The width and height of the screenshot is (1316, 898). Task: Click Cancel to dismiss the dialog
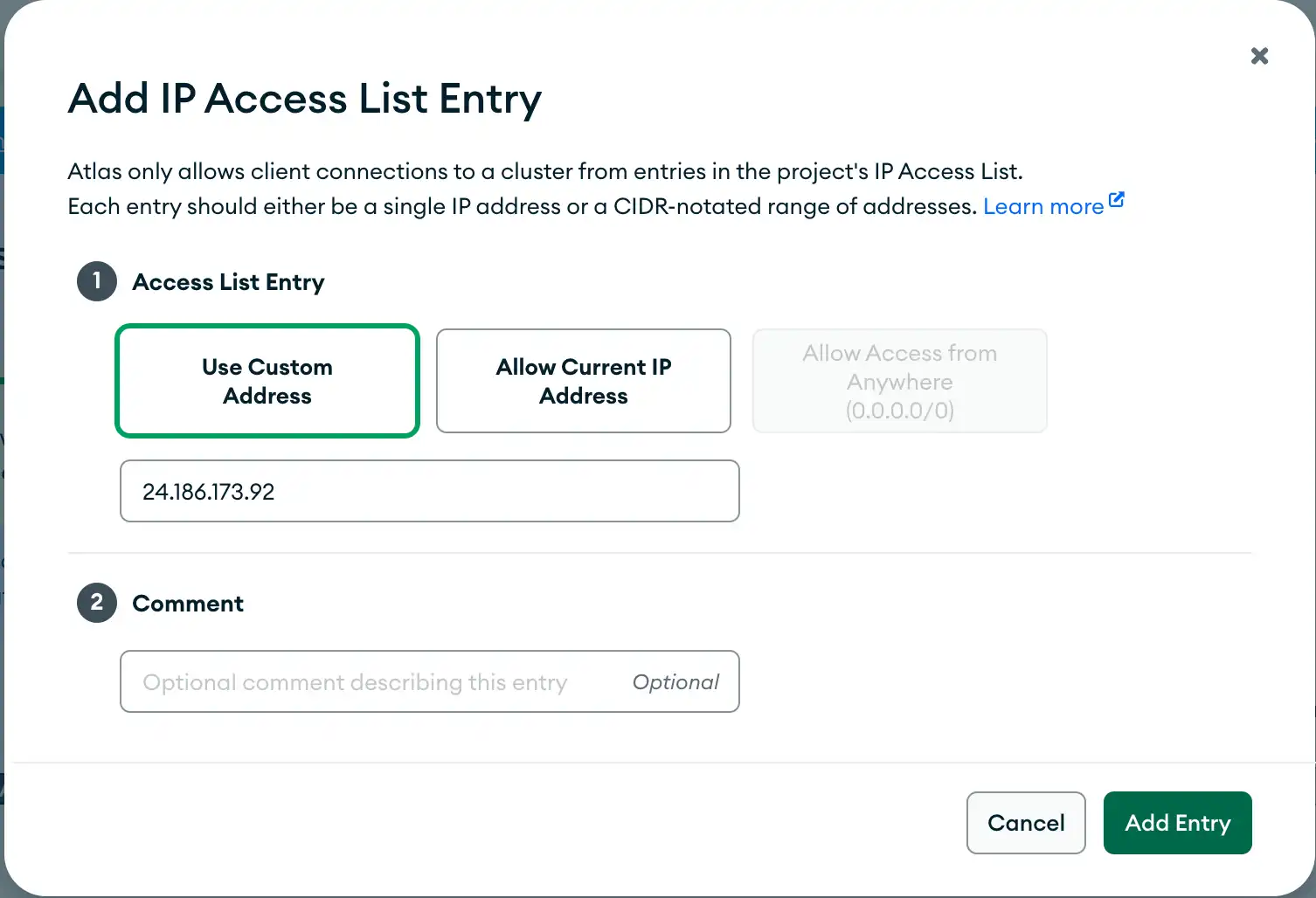(x=1026, y=822)
